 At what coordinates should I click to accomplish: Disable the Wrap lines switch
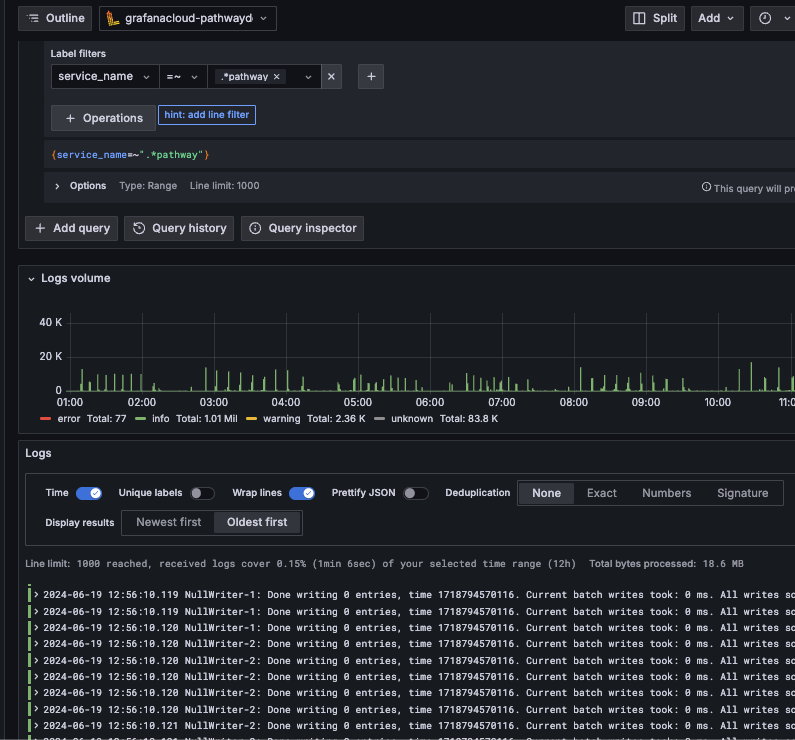(302, 493)
